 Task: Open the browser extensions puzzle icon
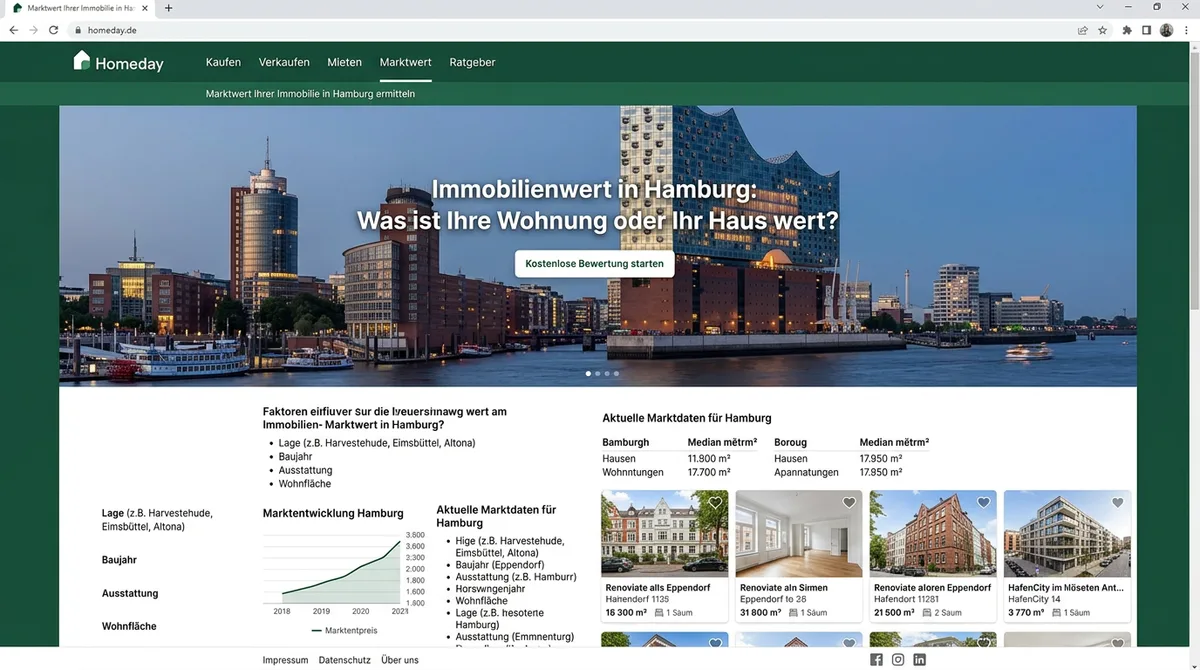coord(1127,30)
